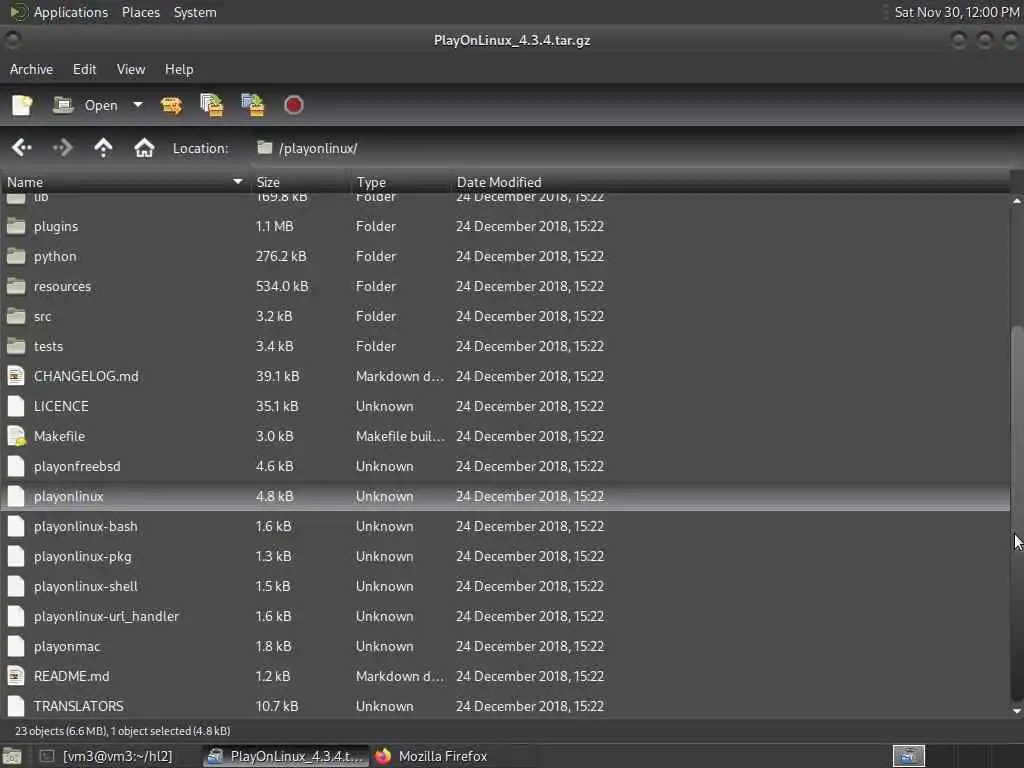Go back with the left arrow
This screenshot has width=1024, height=768.
click(22, 148)
